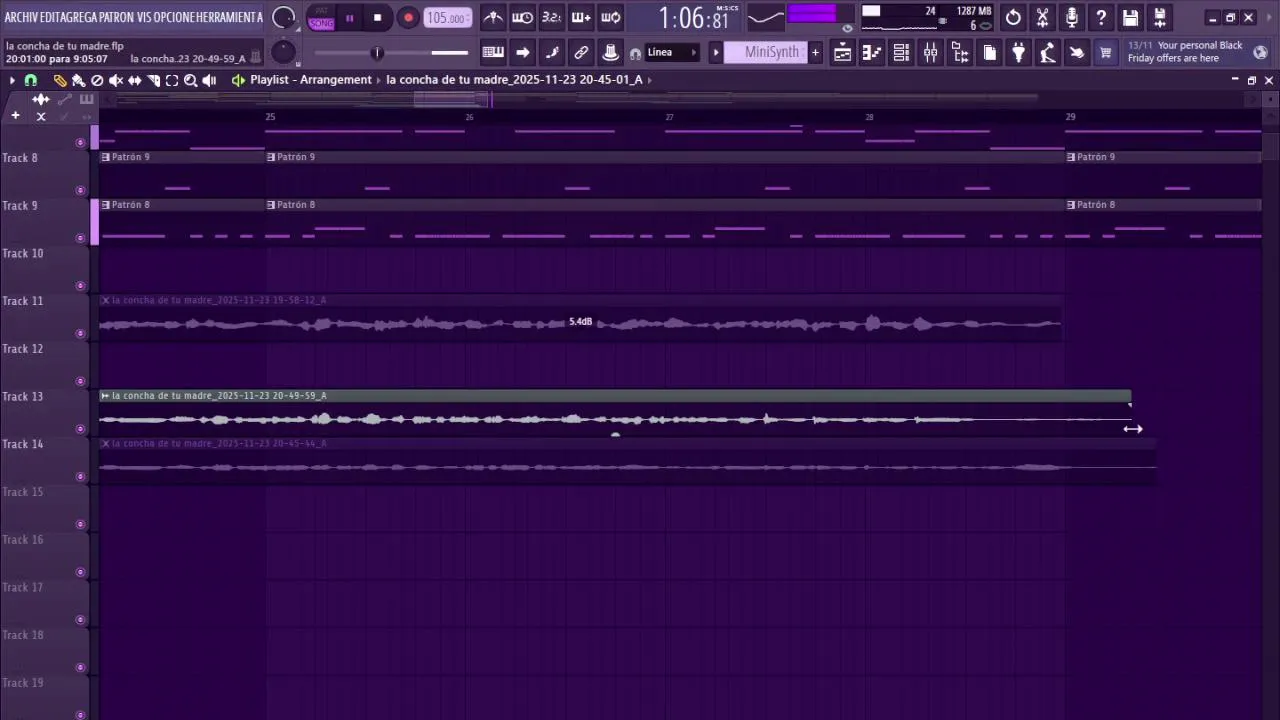Click the red record button
Image resolution: width=1280 pixels, height=720 pixels.
point(408,18)
